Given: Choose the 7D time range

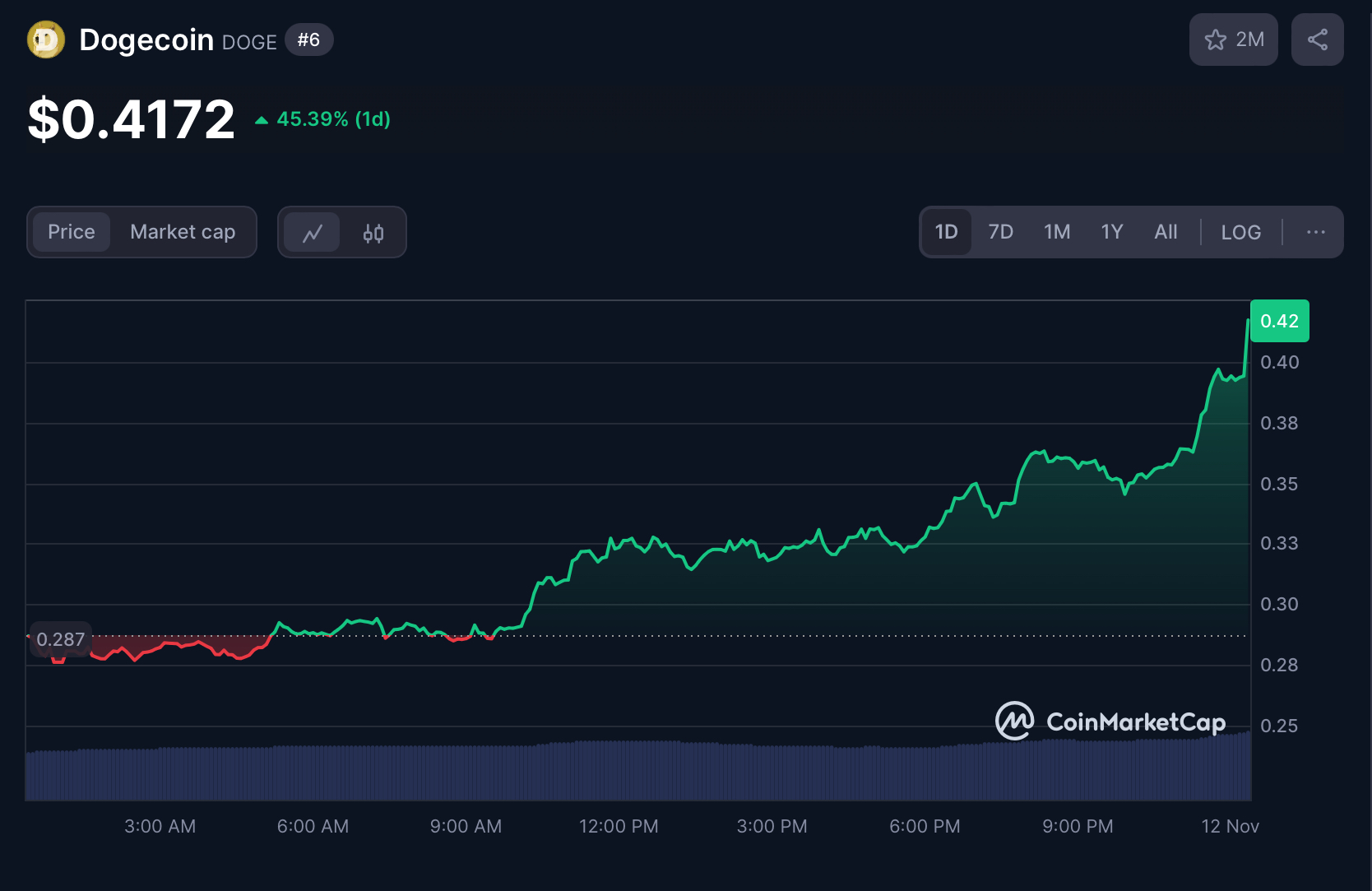Looking at the screenshot, I should (1000, 232).
